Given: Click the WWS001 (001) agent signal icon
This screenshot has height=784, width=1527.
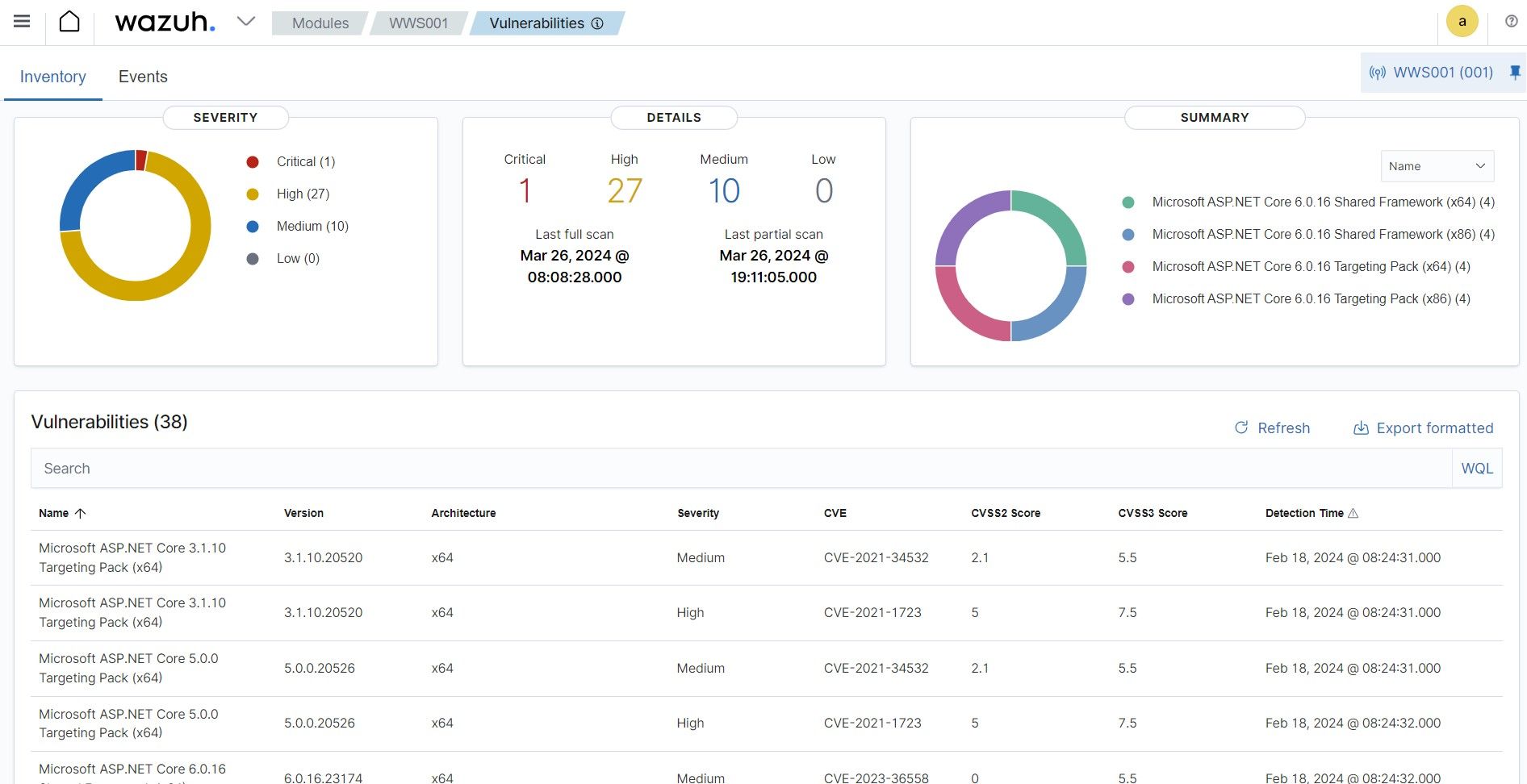Looking at the screenshot, I should [x=1377, y=73].
